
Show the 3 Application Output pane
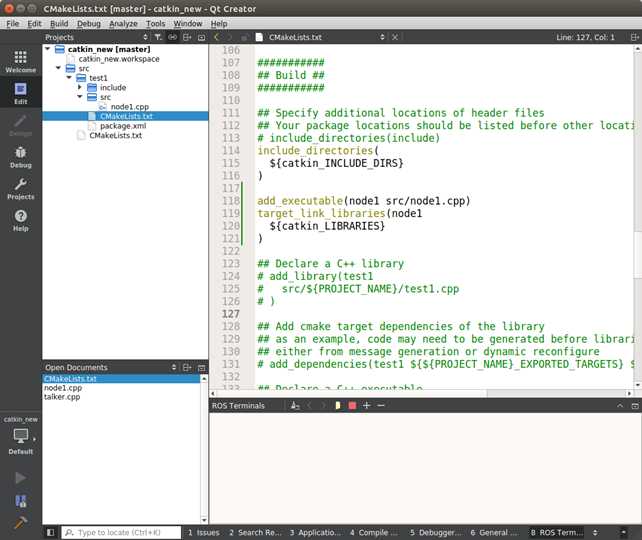point(315,532)
